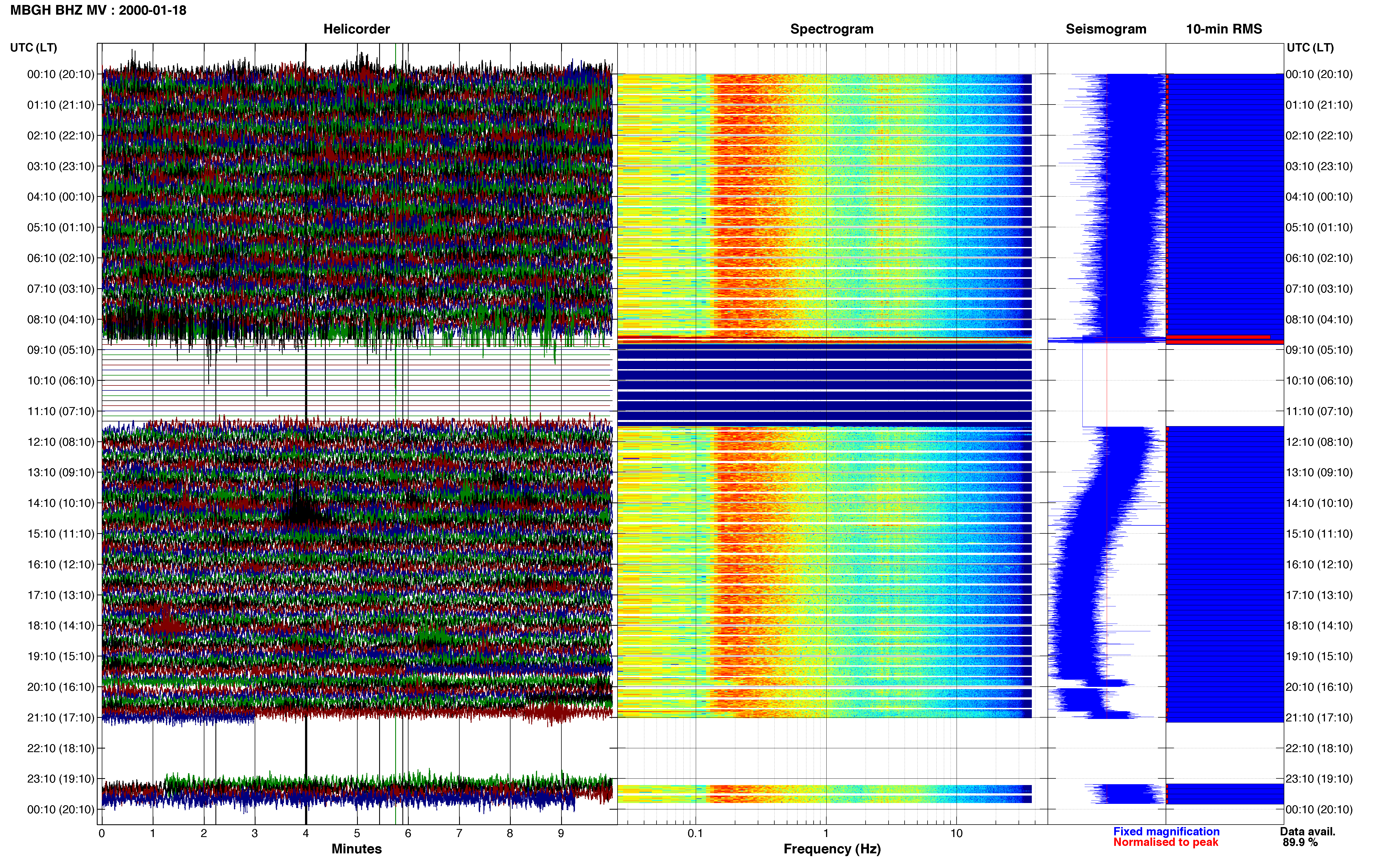Click left time label '19:10 (15:10)'
The image size is (1388, 868).
click(61, 656)
